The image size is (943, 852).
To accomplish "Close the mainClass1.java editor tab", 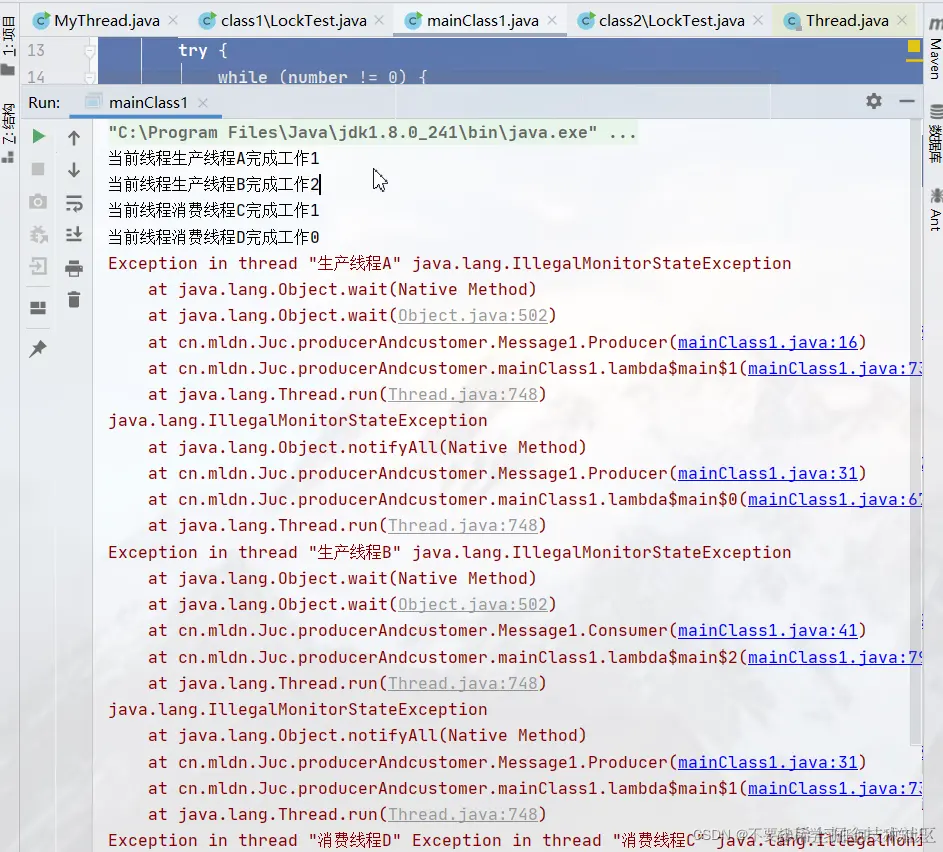I will click(552, 20).
